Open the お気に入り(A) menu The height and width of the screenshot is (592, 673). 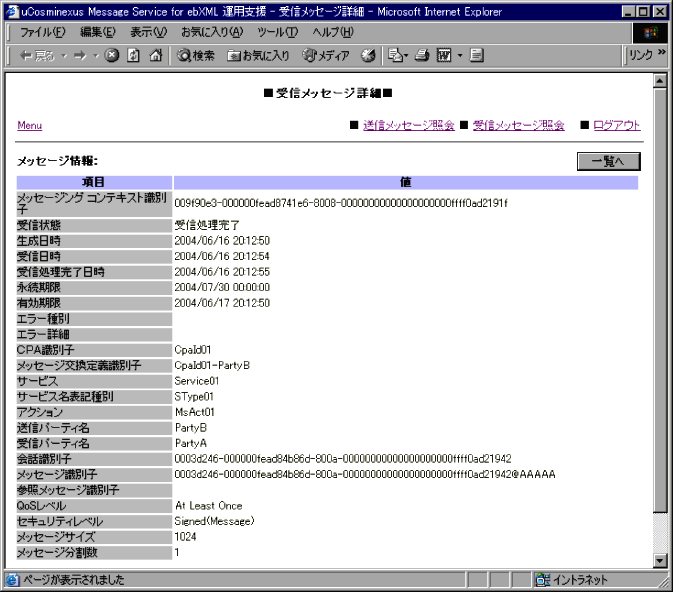pyautogui.click(x=212, y=32)
